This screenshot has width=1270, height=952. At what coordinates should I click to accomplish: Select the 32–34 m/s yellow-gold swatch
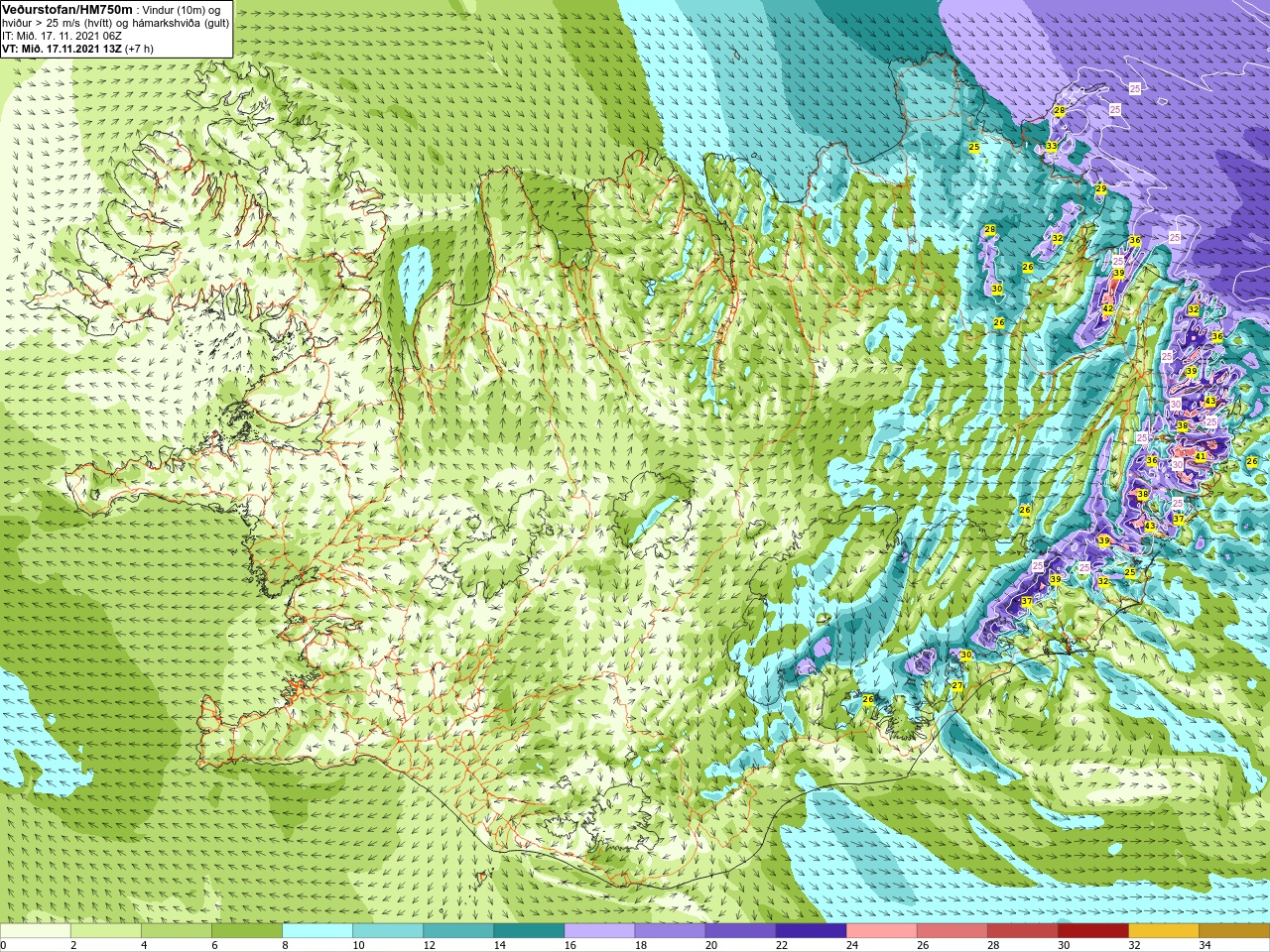[x=1163, y=931]
